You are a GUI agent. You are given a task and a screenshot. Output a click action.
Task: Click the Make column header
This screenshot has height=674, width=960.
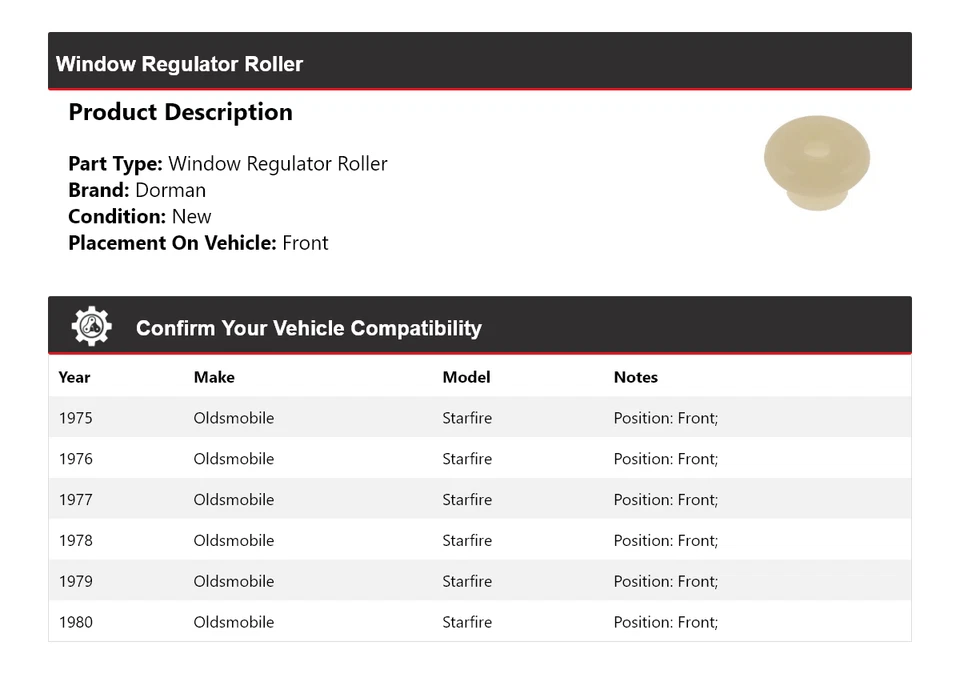coord(214,377)
